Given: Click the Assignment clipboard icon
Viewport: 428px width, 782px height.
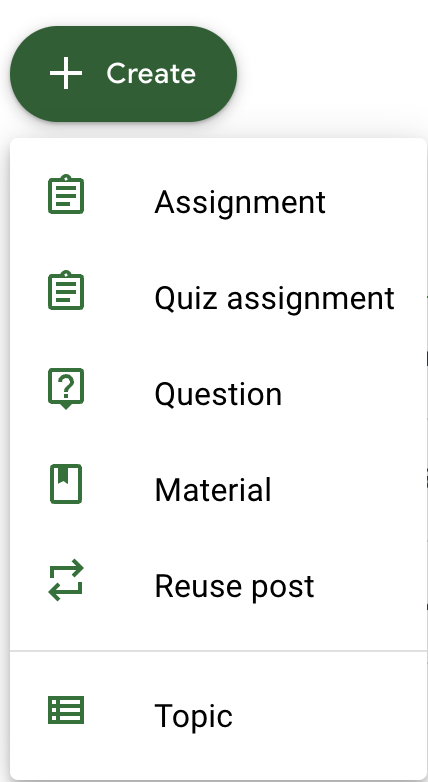Looking at the screenshot, I should coord(66,195).
